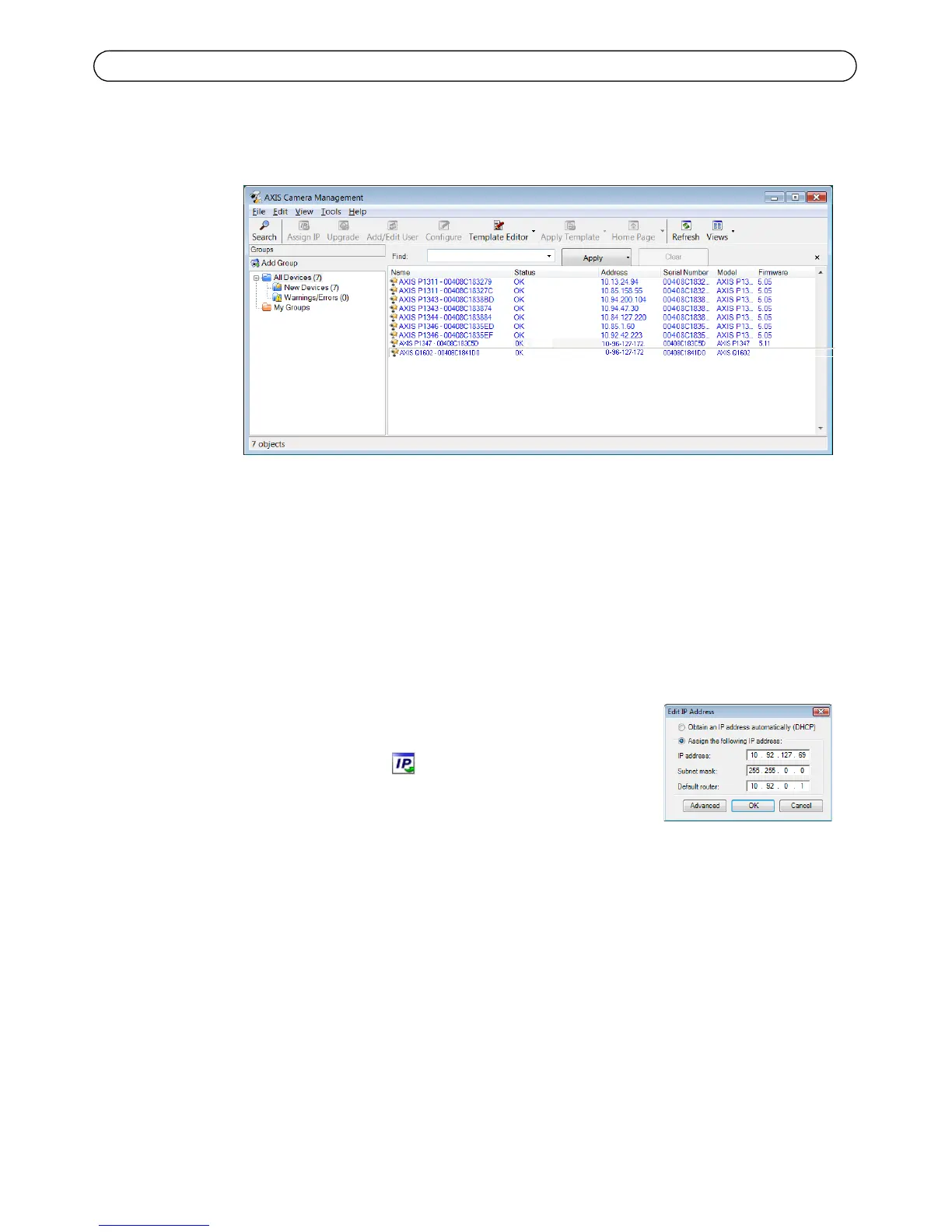The height and width of the screenshot is (1232, 952).
Task: Click the Views toolbar icon
Action: [x=717, y=226]
